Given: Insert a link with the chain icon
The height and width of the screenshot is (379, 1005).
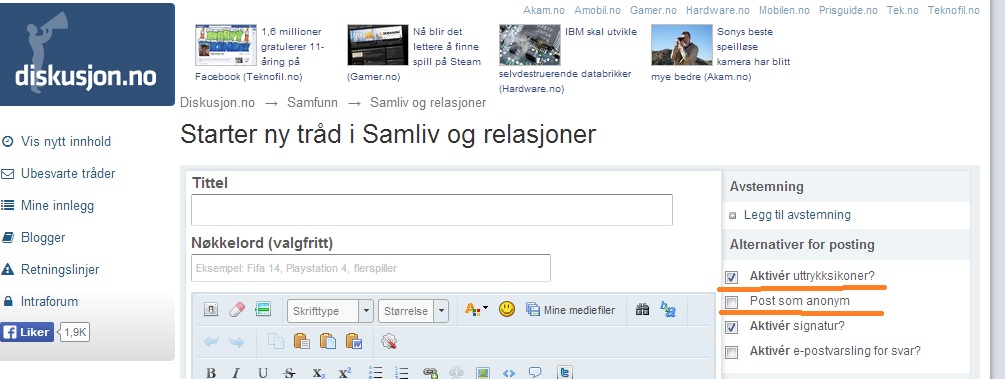Looking at the screenshot, I should 431,373.
